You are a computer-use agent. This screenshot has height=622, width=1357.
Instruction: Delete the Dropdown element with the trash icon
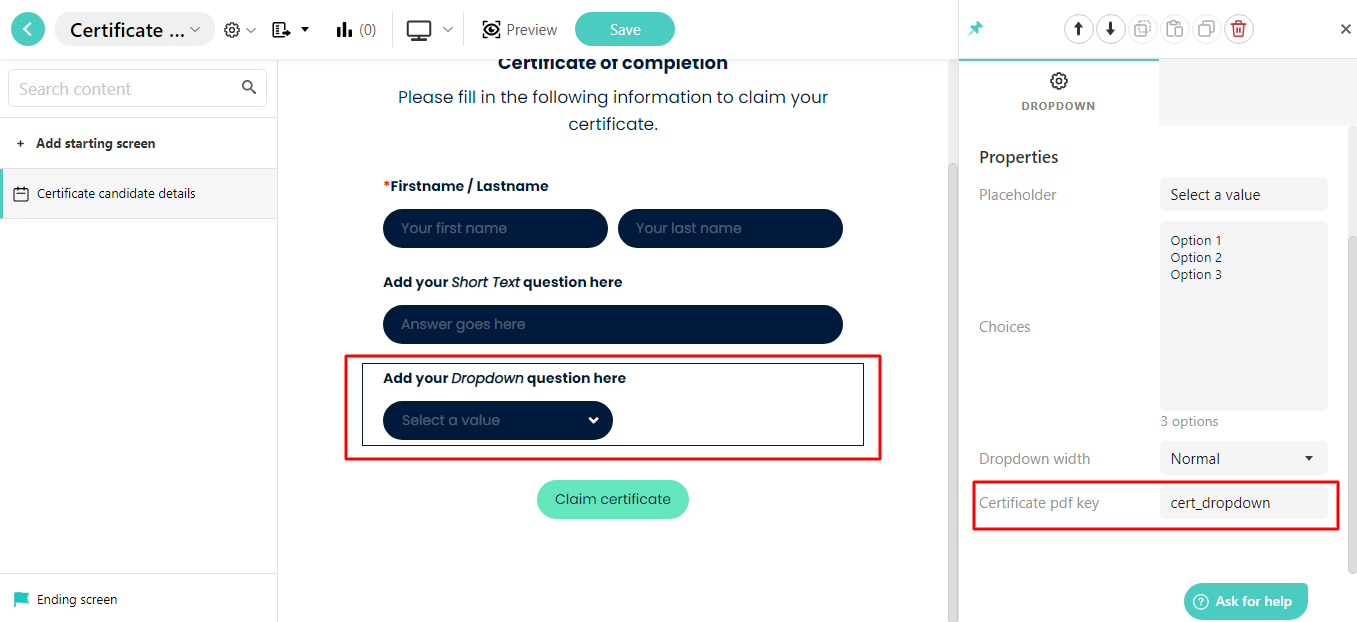pos(1239,29)
